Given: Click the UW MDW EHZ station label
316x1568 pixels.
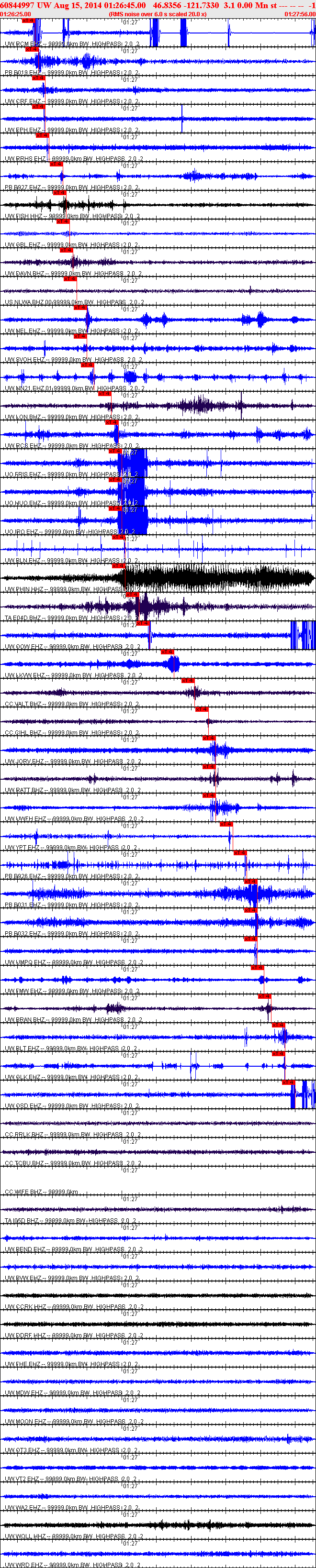Looking at the screenshot, I should (x=72, y=1393).
